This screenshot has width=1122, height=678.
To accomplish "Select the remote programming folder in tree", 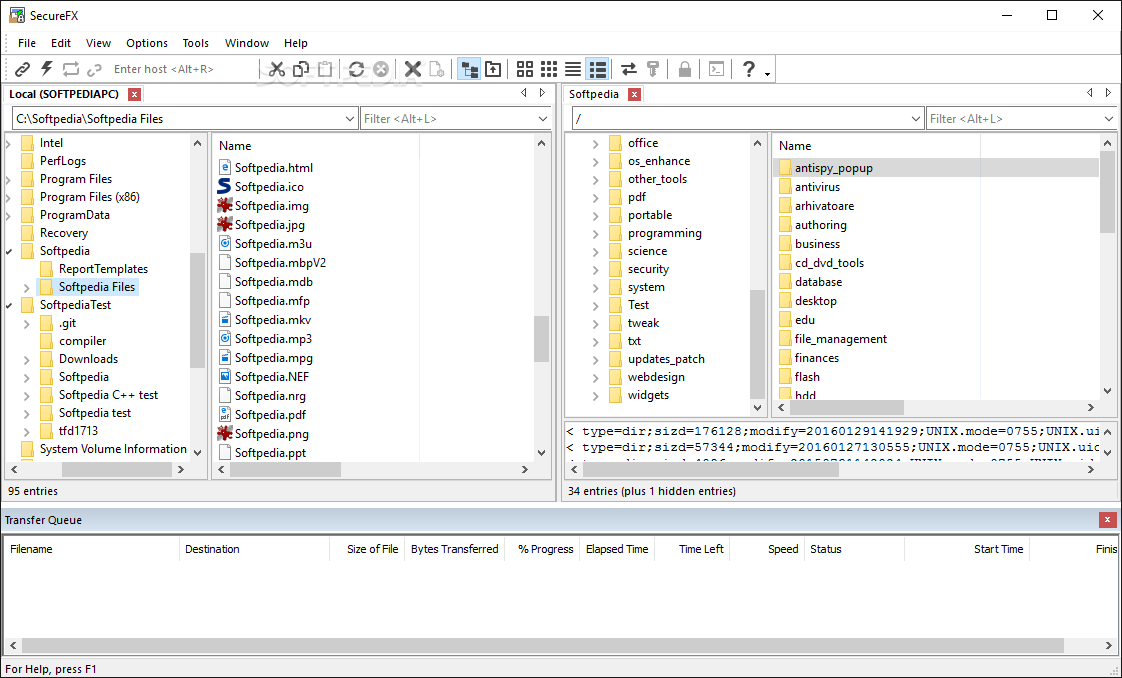I will click(x=665, y=233).
